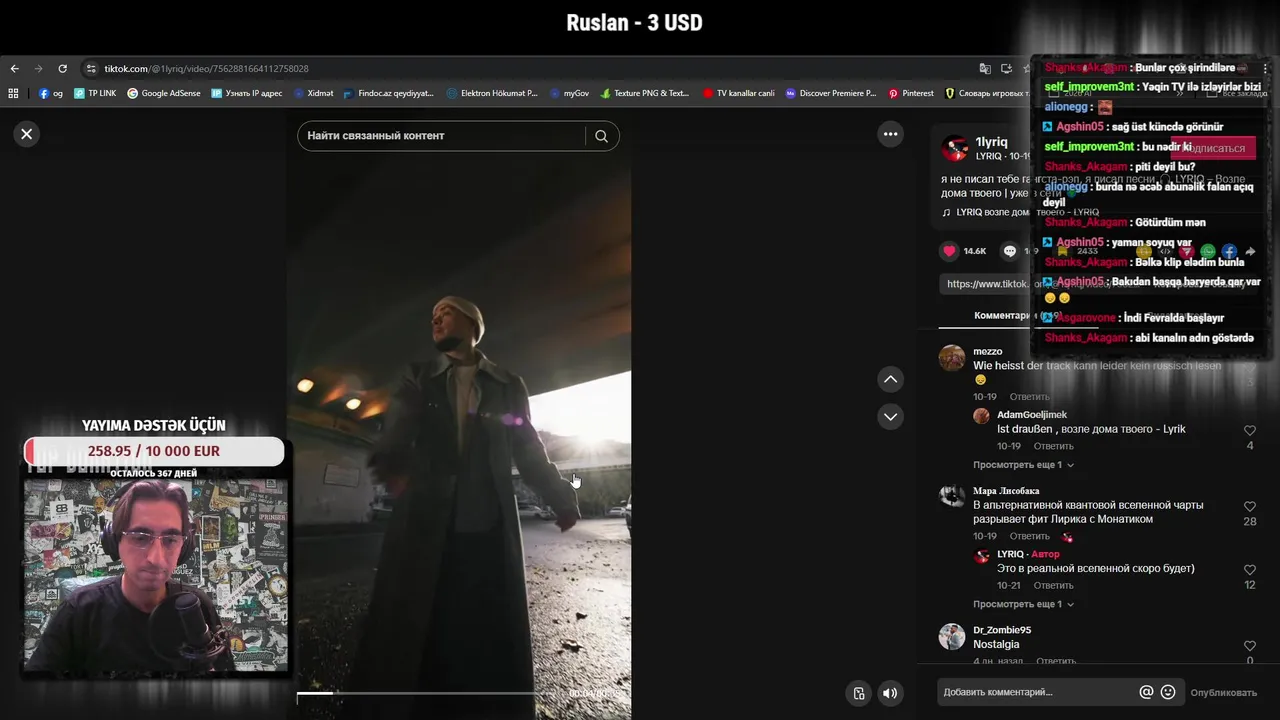Viewport: 1280px width, 720px height.
Task: Open the emoji picker in comment box
Action: coord(1167,692)
